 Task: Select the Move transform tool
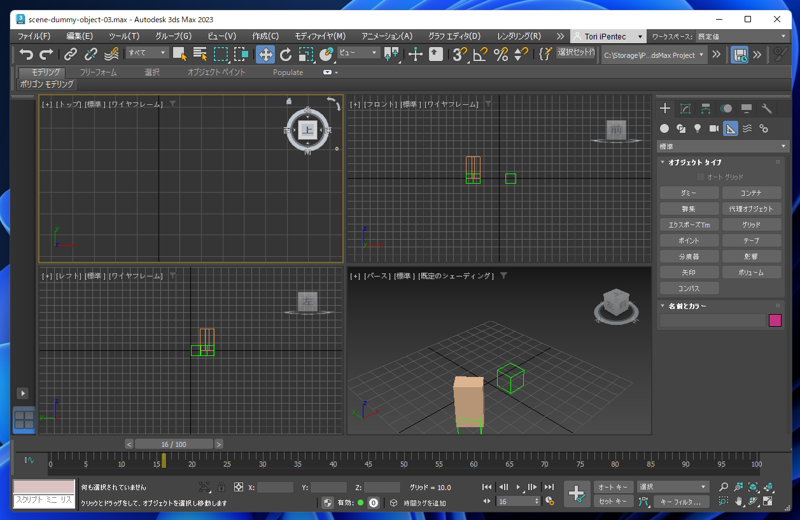[265, 54]
